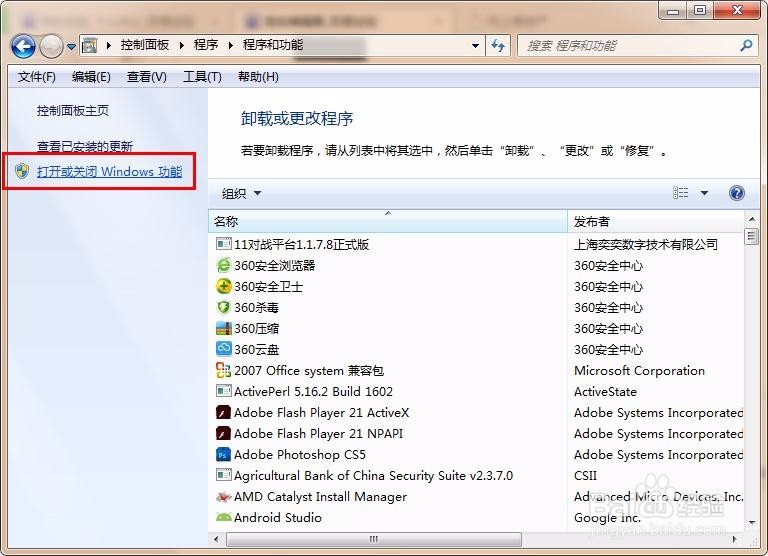Open help with the blue question icon
Image resolution: width=768 pixels, height=556 pixels.
(x=736, y=193)
